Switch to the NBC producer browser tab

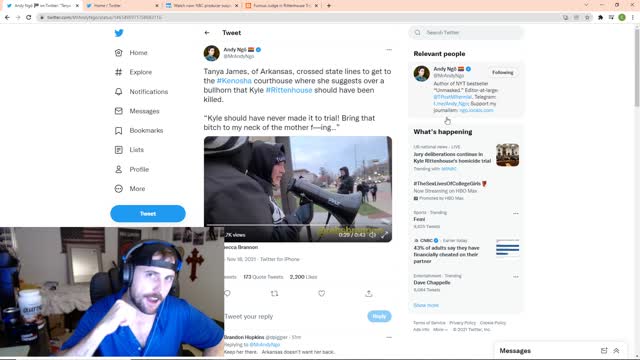click(201, 6)
